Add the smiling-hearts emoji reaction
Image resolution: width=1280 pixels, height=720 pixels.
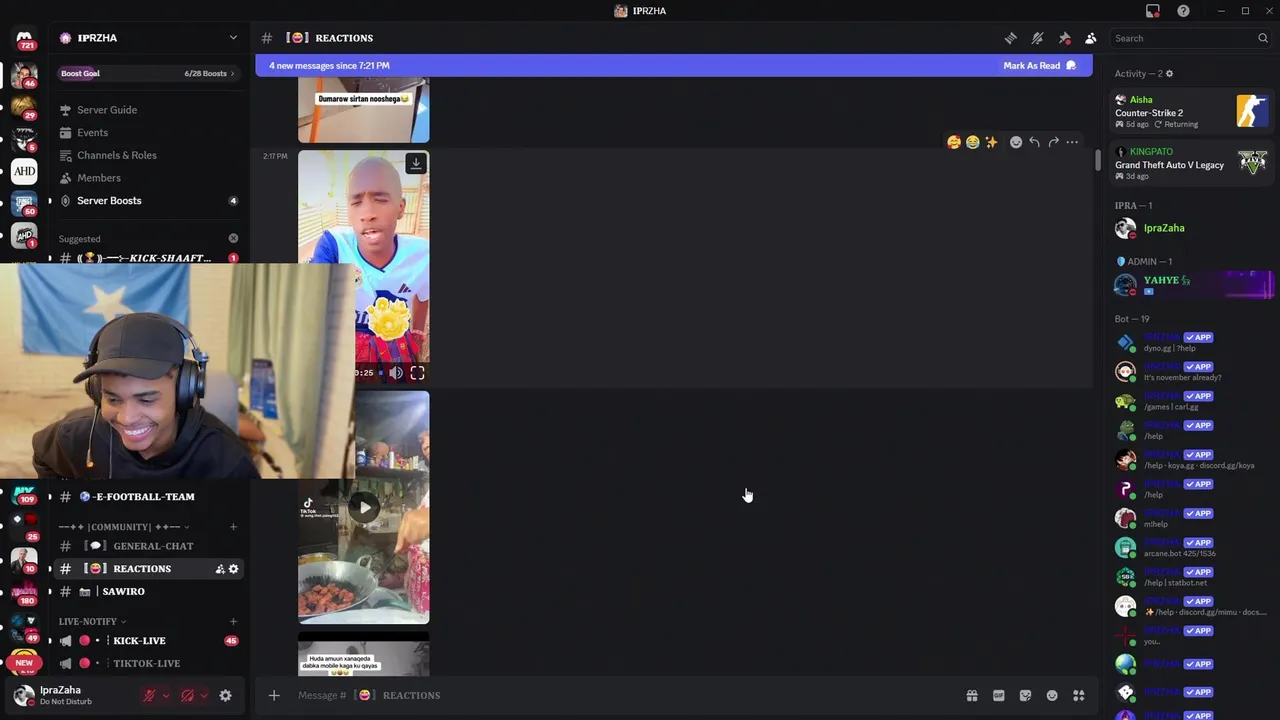pos(954,142)
